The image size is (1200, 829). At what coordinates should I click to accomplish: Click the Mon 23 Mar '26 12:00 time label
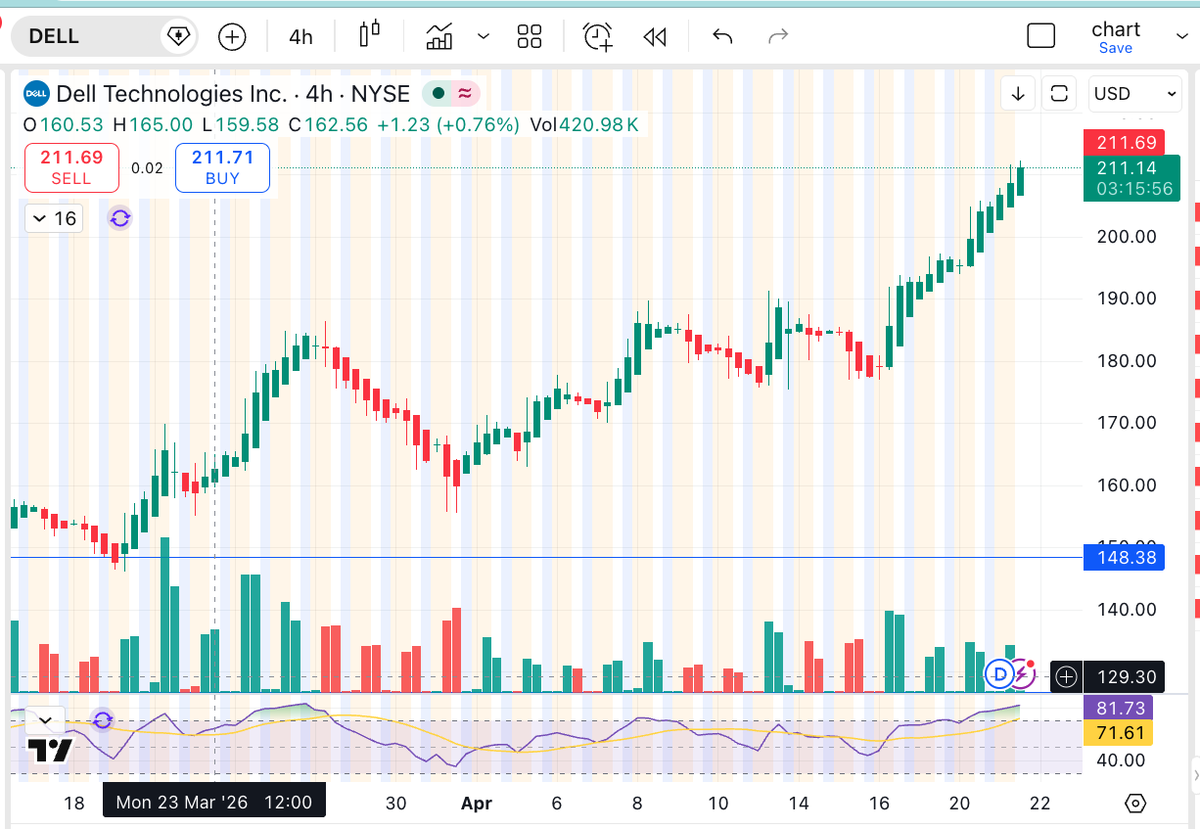214,802
